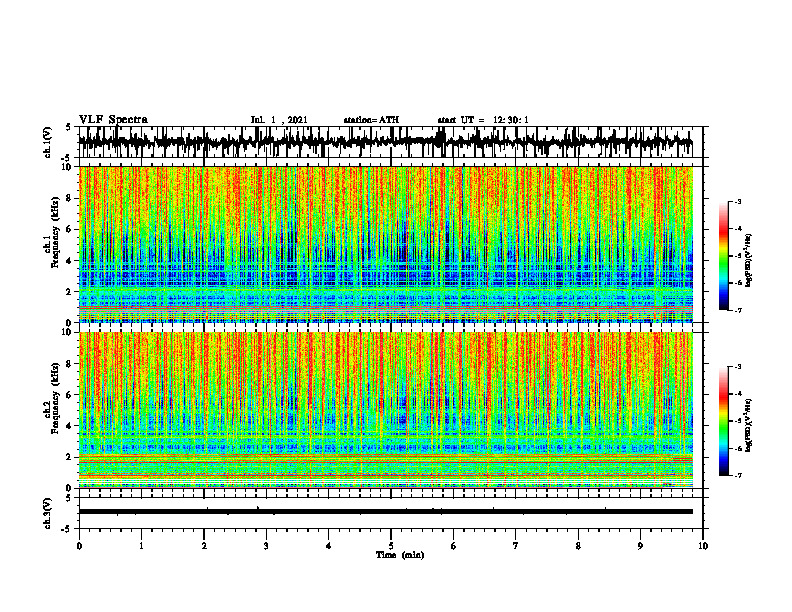Click the "station=ATH" header text
The width and height of the screenshot is (792, 612).
pyautogui.click(x=371, y=120)
